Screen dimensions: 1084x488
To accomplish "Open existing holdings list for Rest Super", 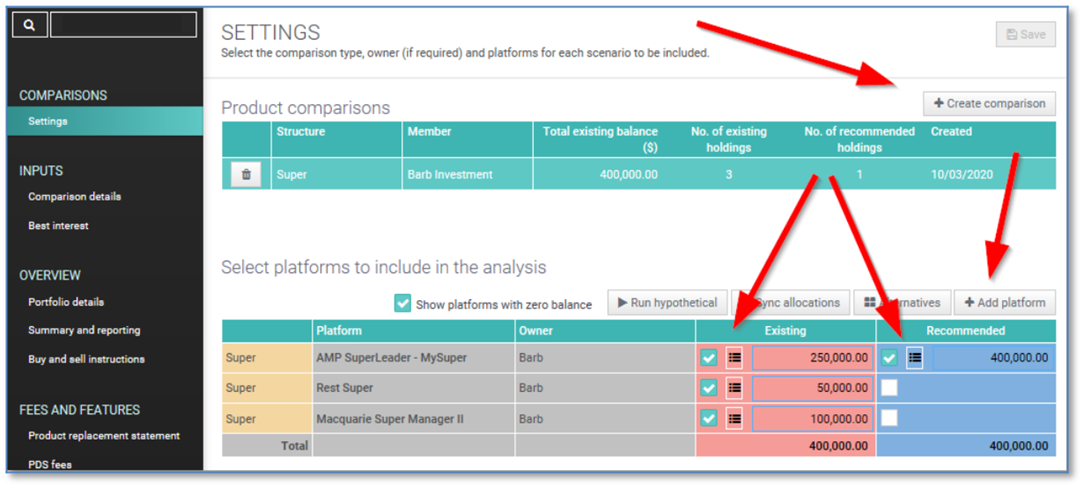I will pos(734,388).
